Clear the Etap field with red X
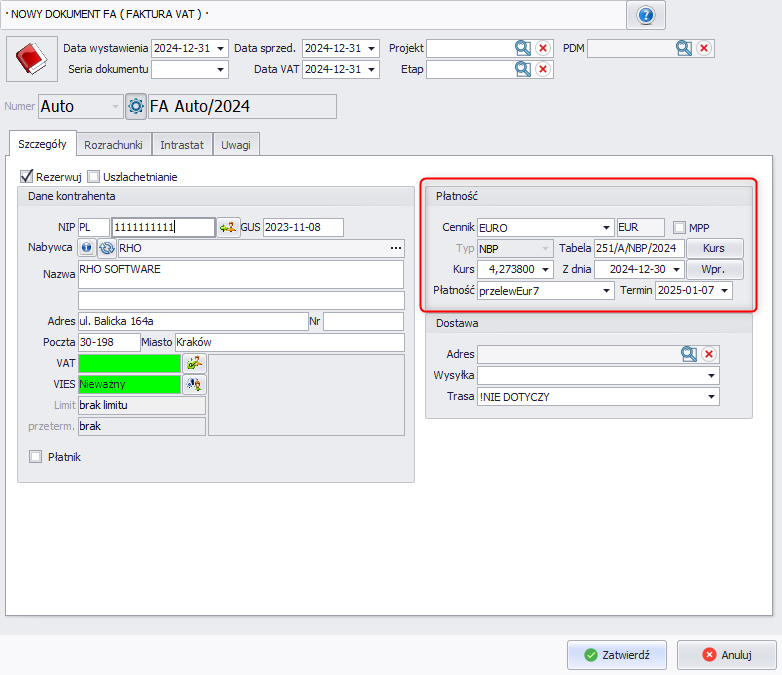 [543, 69]
